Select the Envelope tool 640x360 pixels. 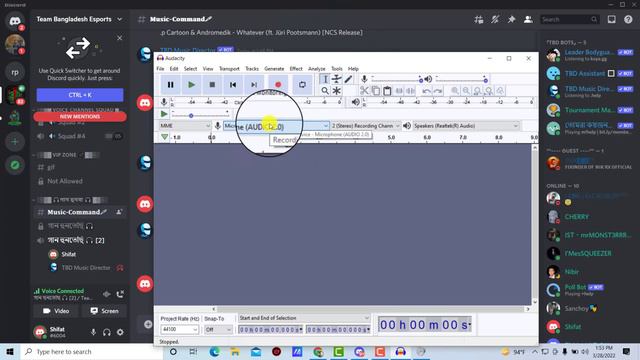(336, 79)
